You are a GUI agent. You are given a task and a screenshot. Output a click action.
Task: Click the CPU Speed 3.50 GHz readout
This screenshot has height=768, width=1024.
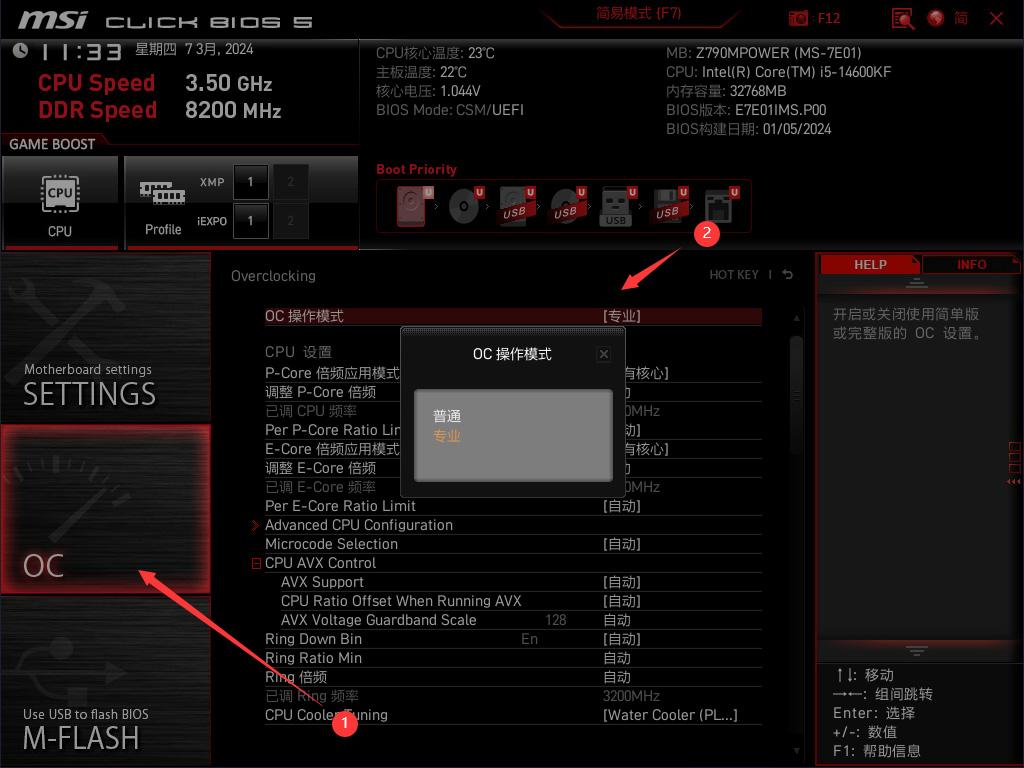pos(155,83)
